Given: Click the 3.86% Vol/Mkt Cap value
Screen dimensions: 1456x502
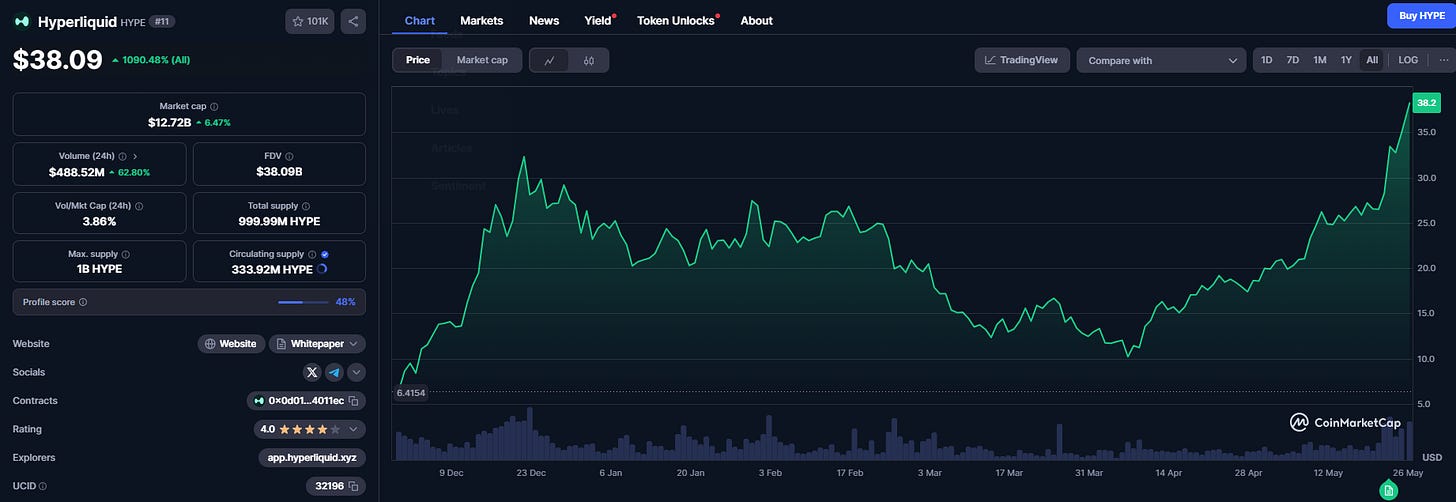Looking at the screenshot, I should pos(99,221).
